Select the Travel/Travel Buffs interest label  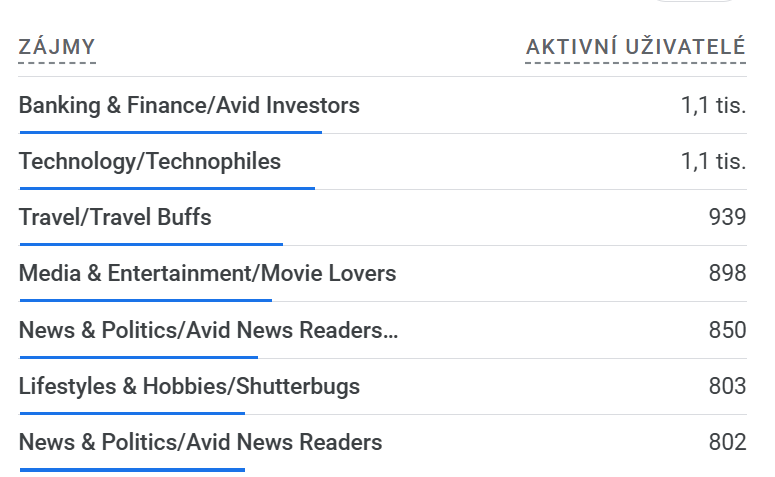115,217
